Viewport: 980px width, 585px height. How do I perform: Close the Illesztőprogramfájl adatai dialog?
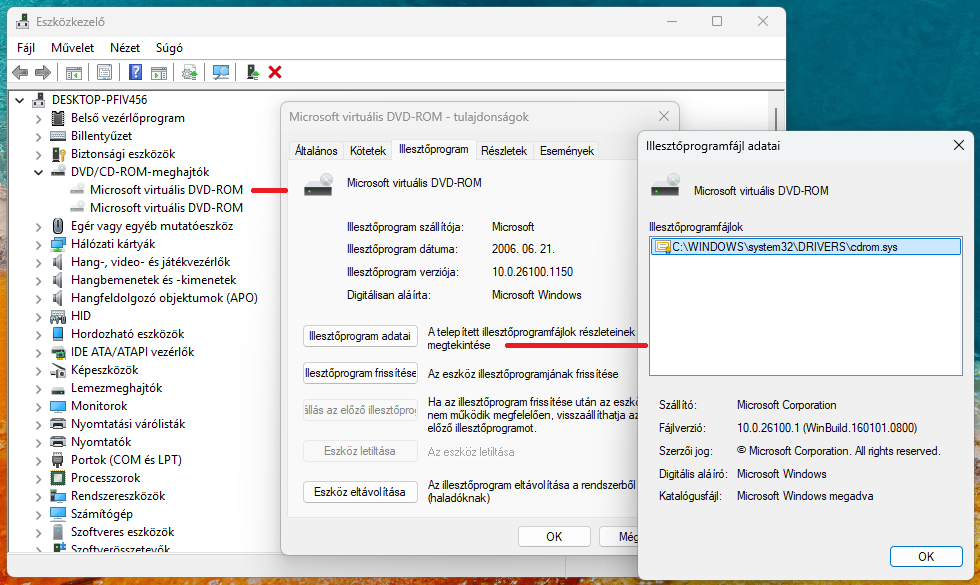click(x=959, y=146)
